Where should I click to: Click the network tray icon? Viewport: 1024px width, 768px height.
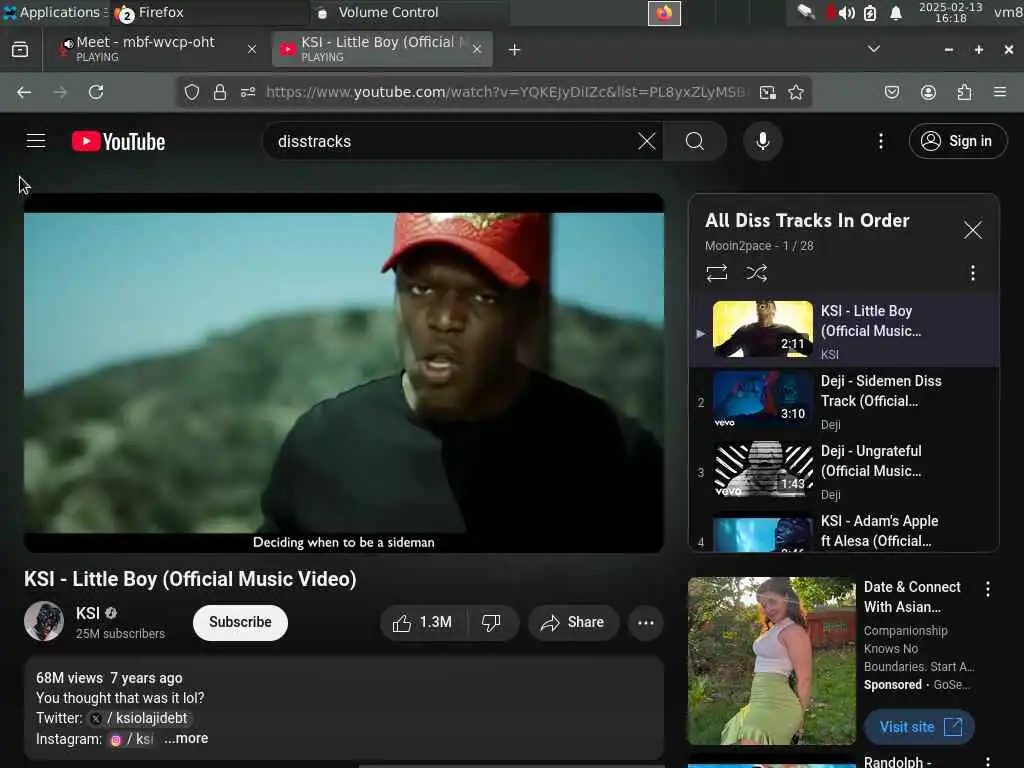[x=806, y=12]
